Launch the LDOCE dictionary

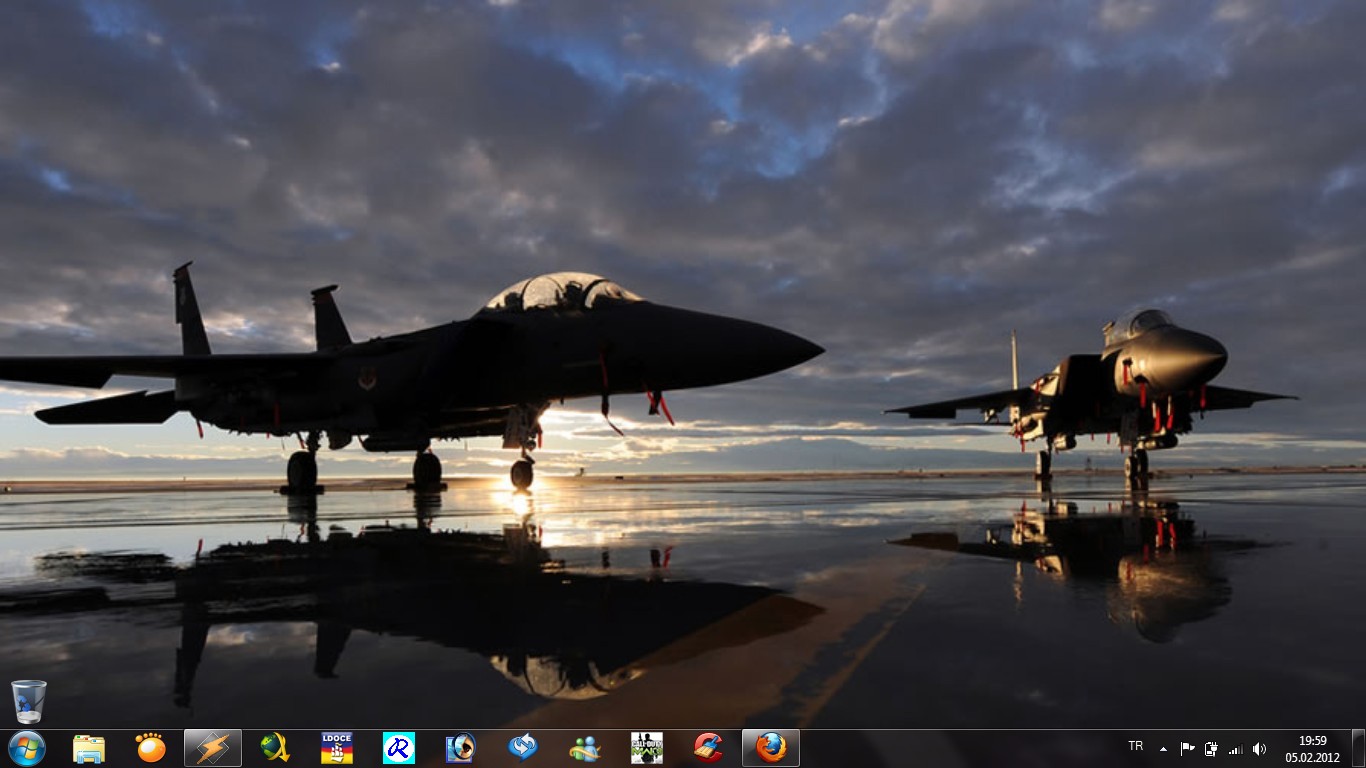coord(337,748)
